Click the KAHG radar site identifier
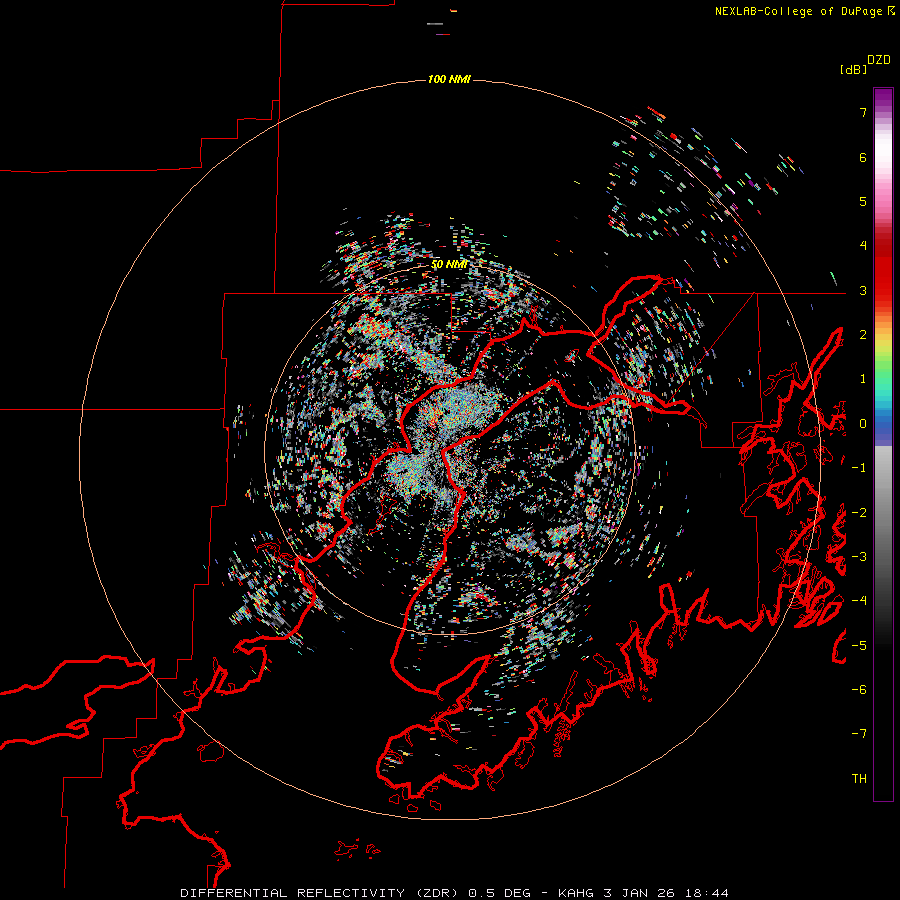The height and width of the screenshot is (900, 900). 576,893
